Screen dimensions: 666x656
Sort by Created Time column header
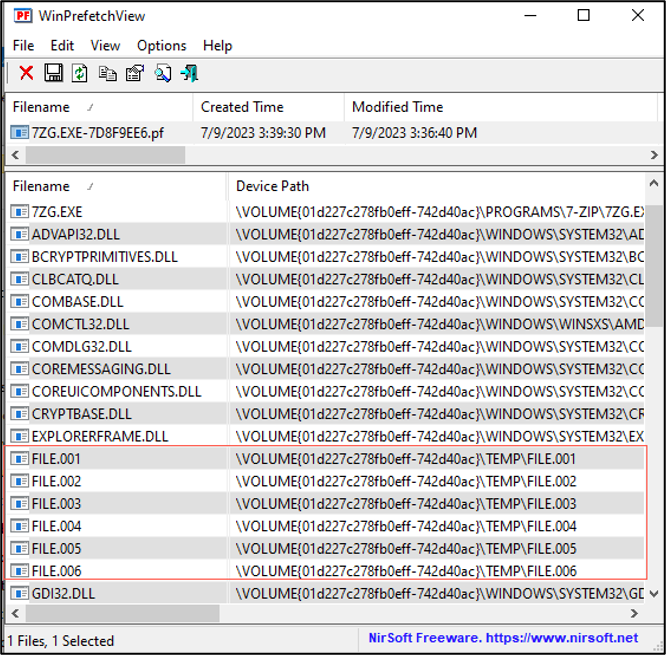point(268,107)
